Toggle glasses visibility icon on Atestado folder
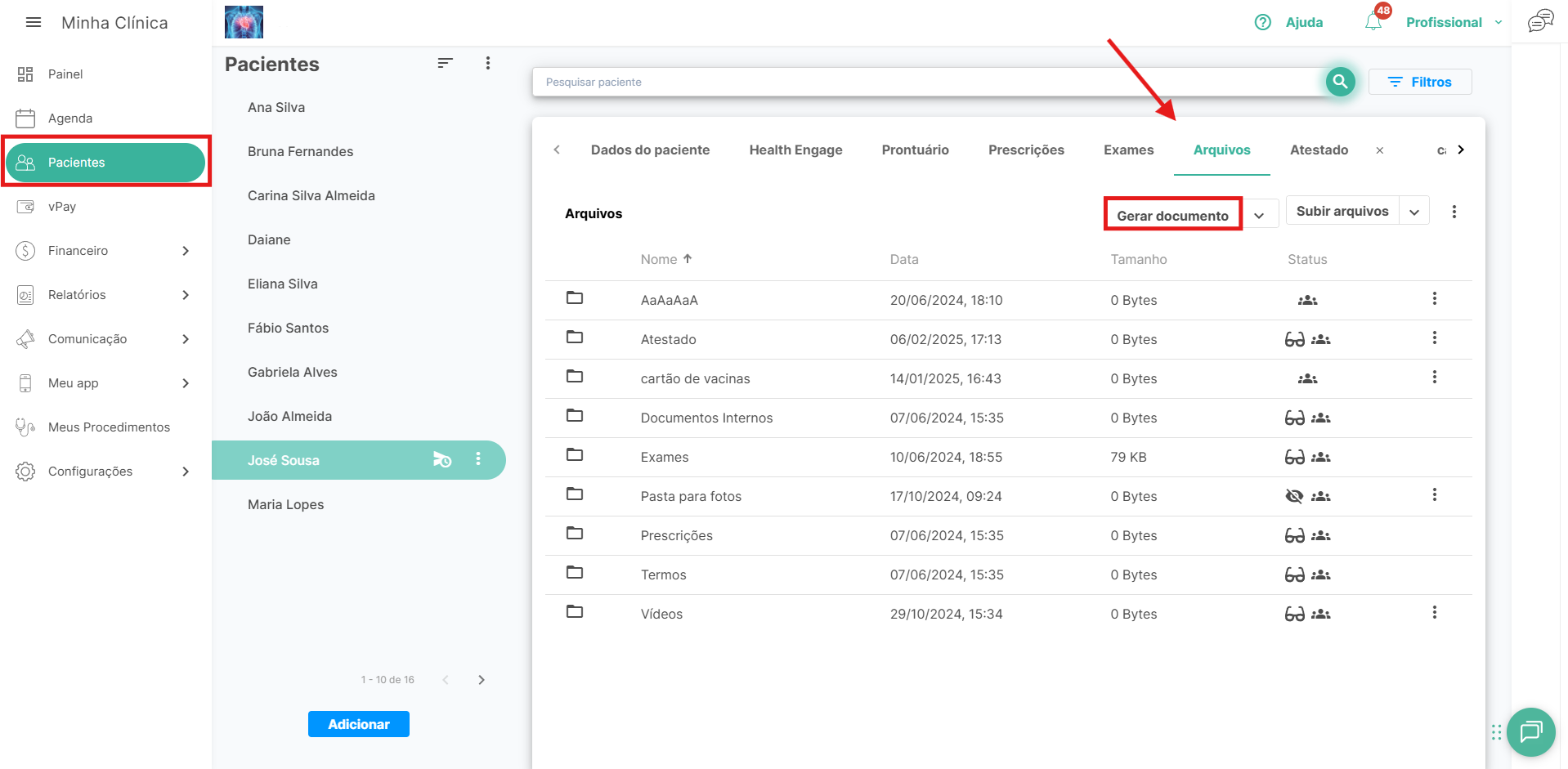 point(1294,339)
